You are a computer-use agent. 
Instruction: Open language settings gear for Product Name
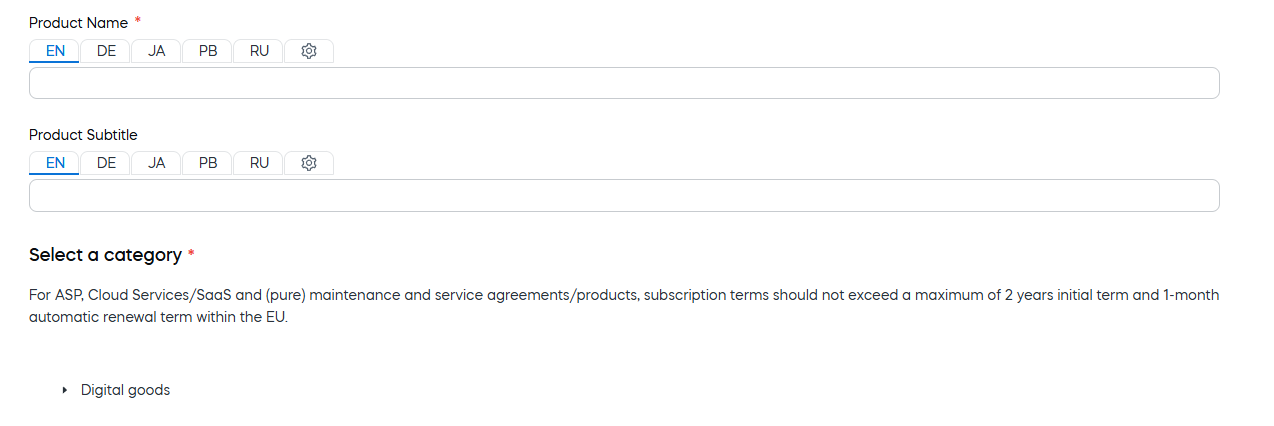[x=309, y=51]
